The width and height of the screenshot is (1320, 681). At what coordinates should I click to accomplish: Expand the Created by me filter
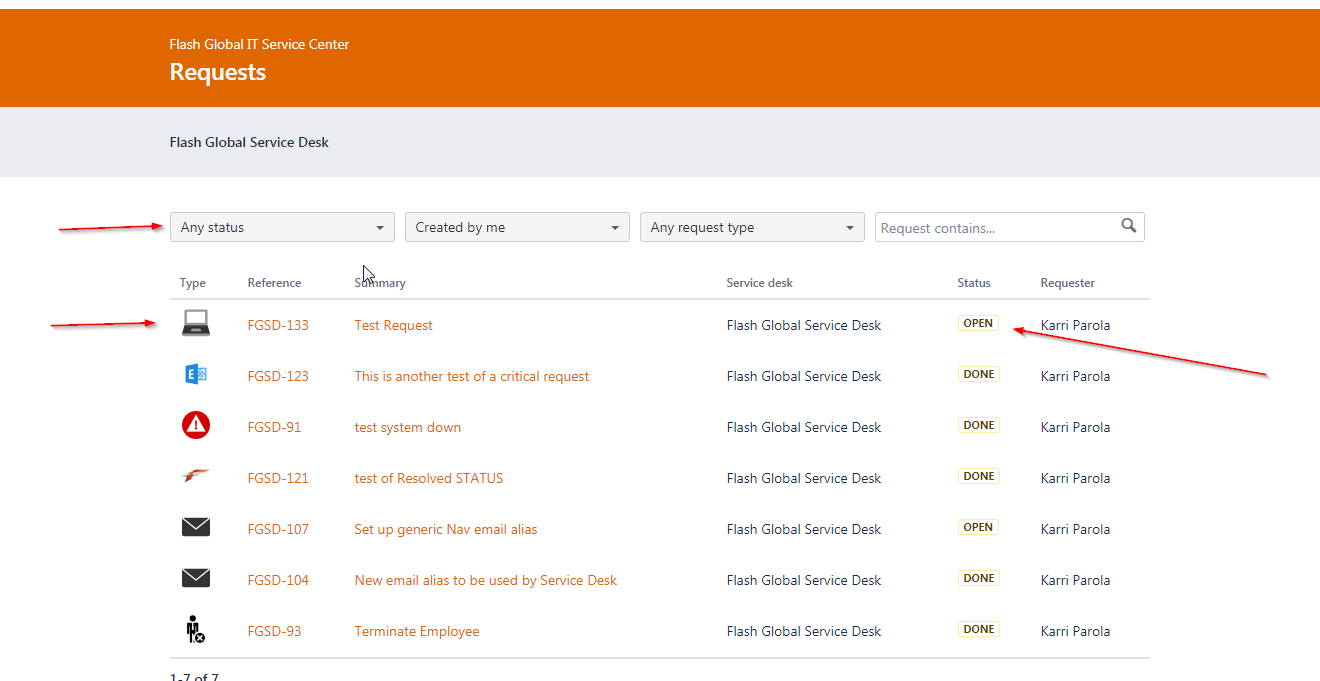(517, 227)
